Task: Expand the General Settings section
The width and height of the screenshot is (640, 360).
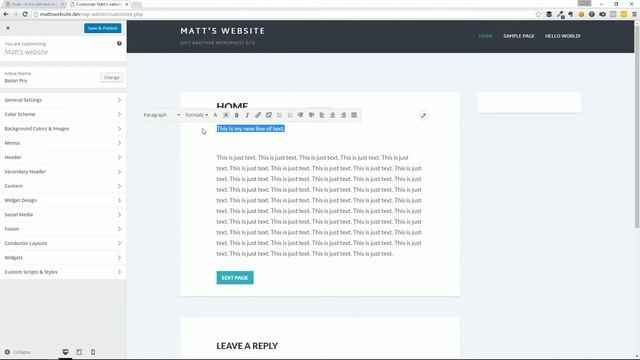Action: pyautogui.click(x=63, y=100)
